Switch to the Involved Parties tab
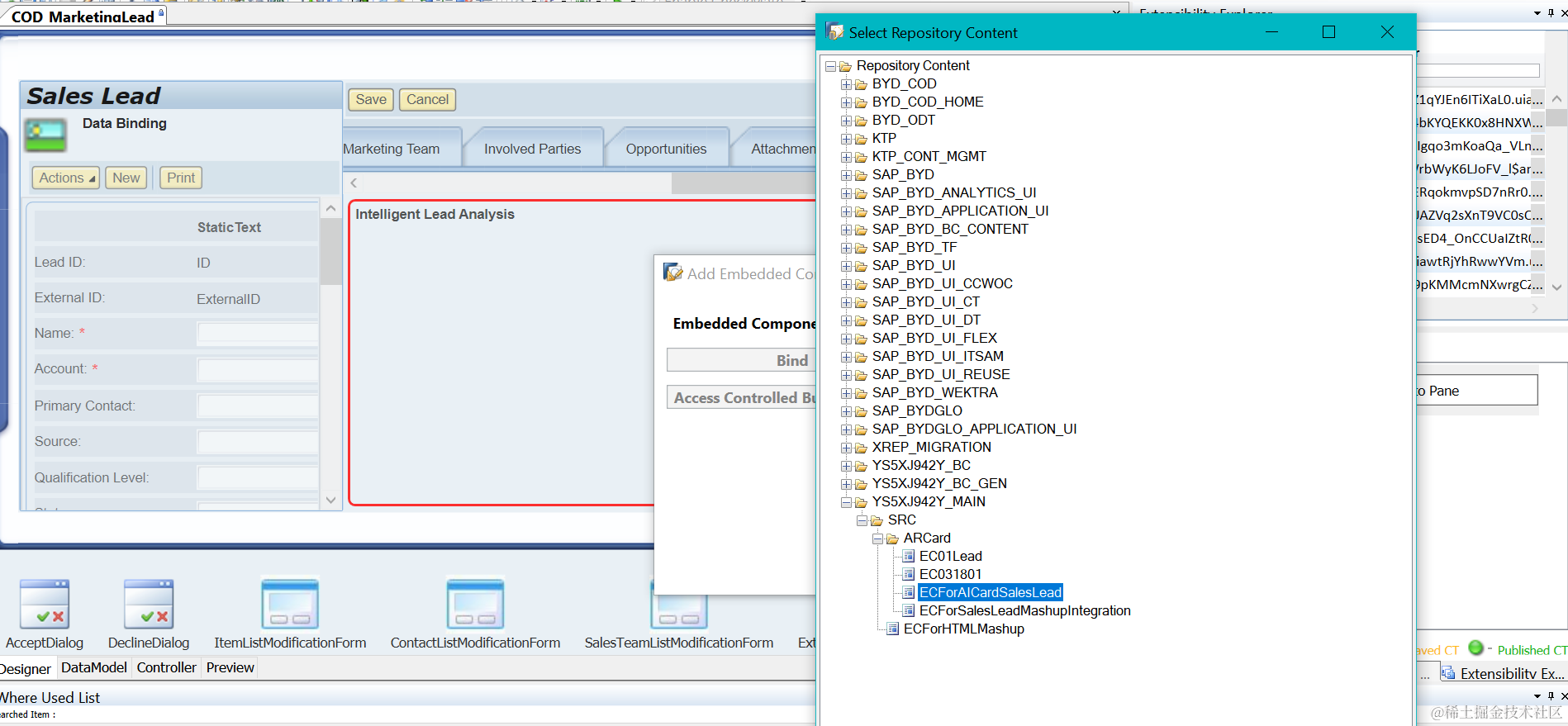Screen dimensions: 1568x726 [532, 149]
